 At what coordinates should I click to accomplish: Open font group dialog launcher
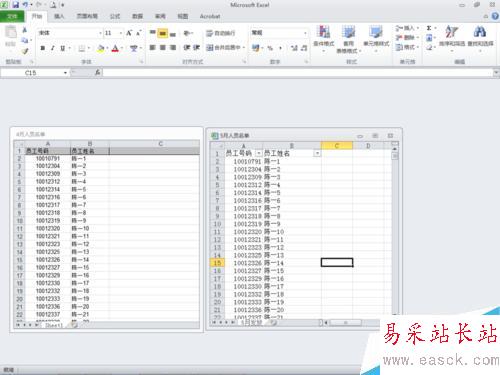click(141, 62)
